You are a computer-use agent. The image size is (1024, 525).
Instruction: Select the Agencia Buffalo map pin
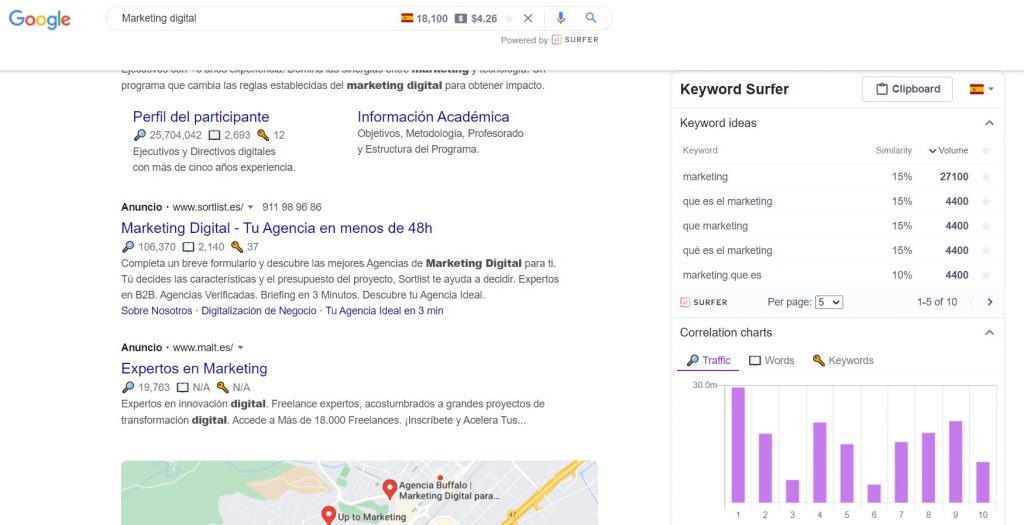tap(390, 489)
